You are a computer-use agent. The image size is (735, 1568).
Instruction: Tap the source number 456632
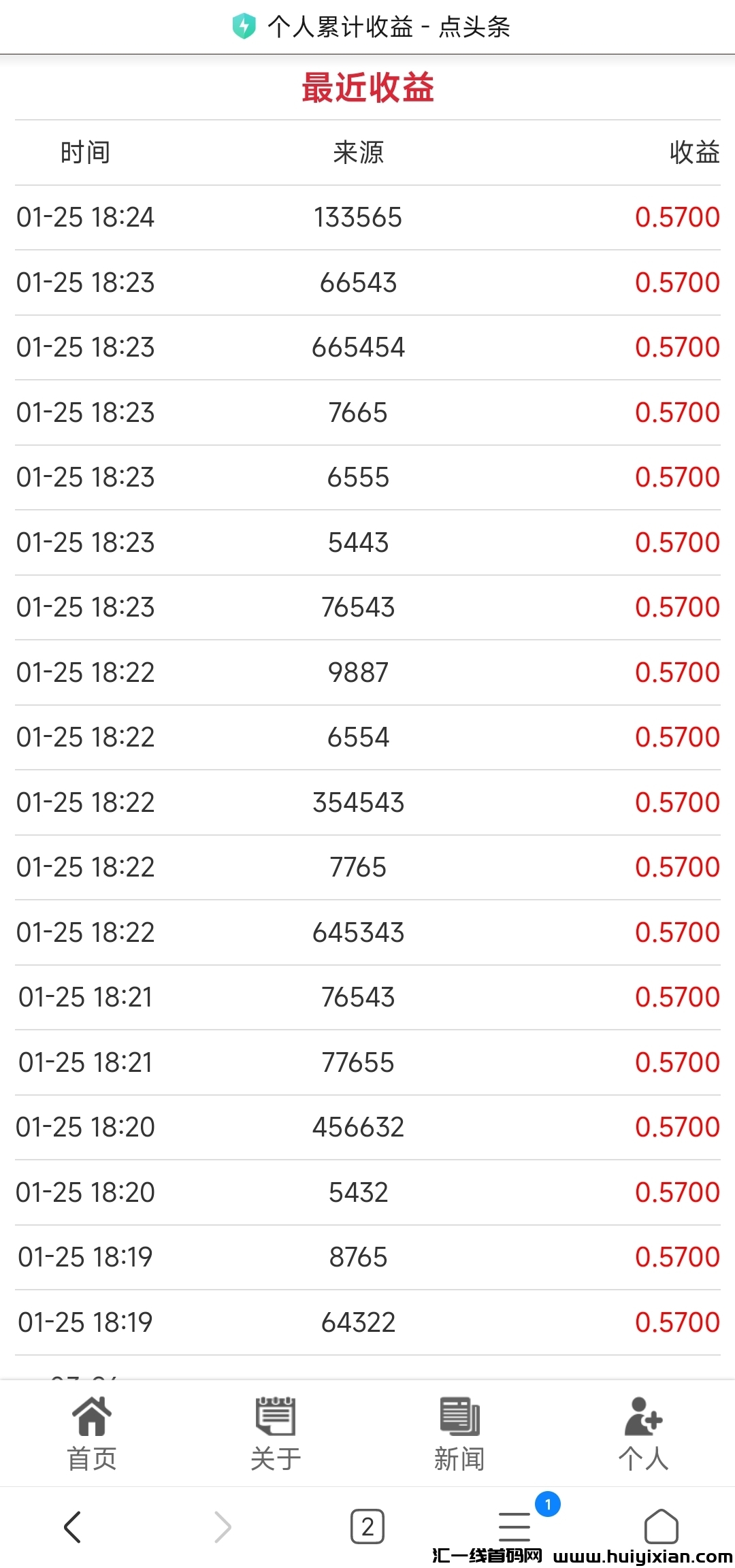(x=358, y=1128)
